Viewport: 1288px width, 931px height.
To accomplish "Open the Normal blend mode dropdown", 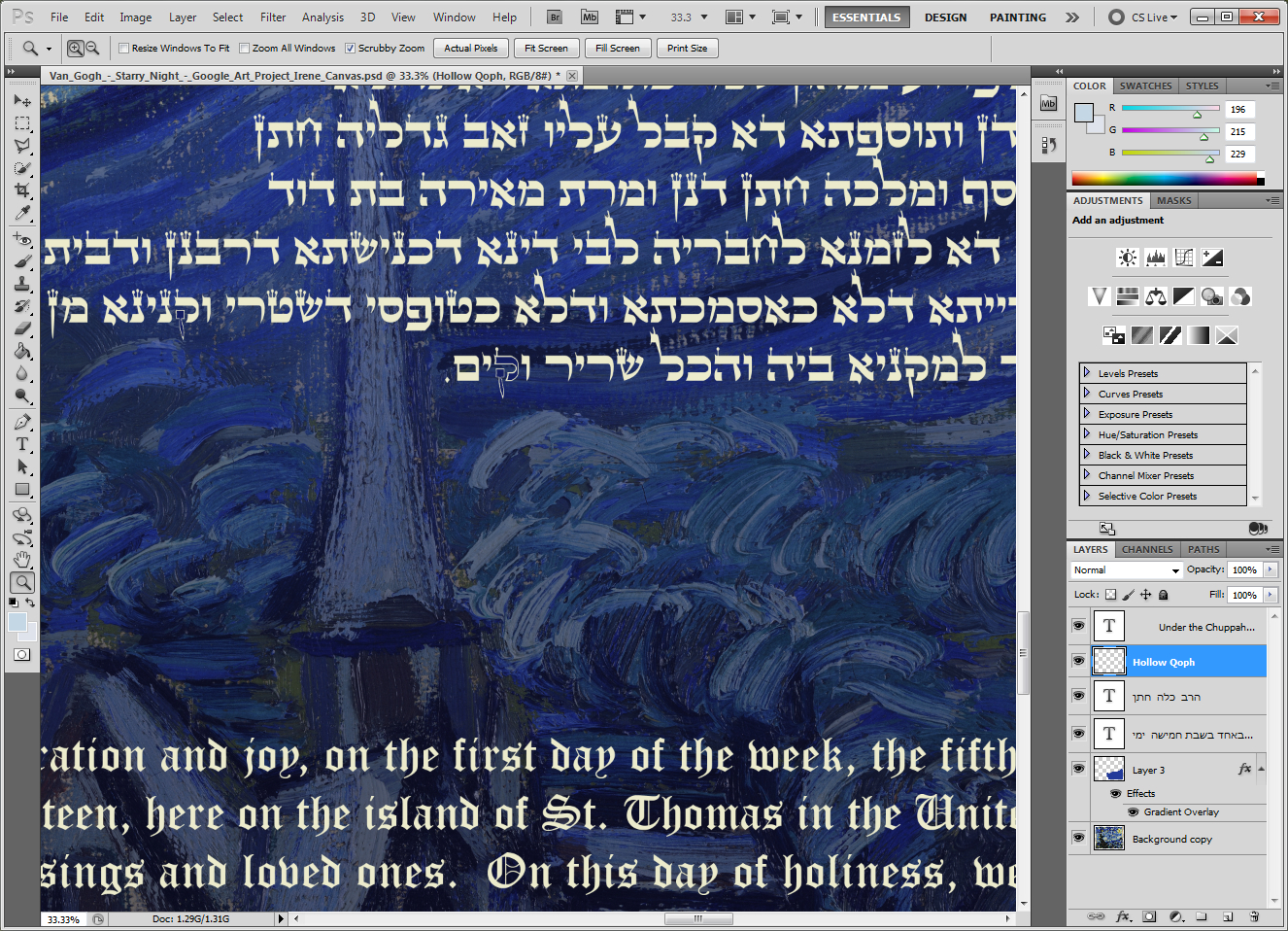I will coord(1126,570).
